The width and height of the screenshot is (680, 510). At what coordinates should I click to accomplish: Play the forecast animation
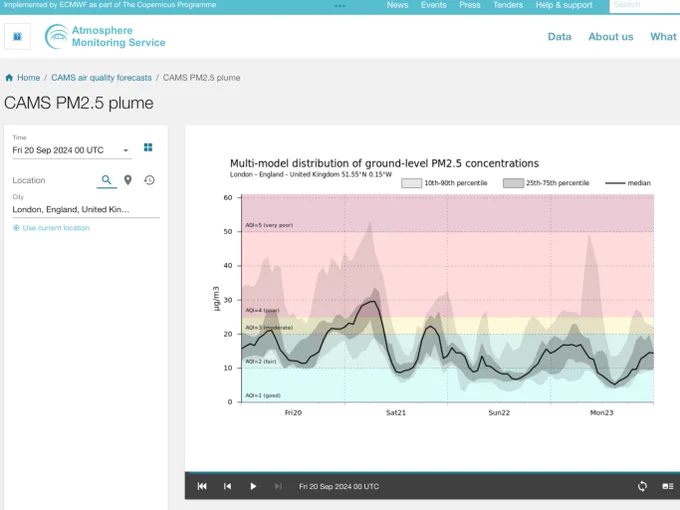[x=253, y=486]
